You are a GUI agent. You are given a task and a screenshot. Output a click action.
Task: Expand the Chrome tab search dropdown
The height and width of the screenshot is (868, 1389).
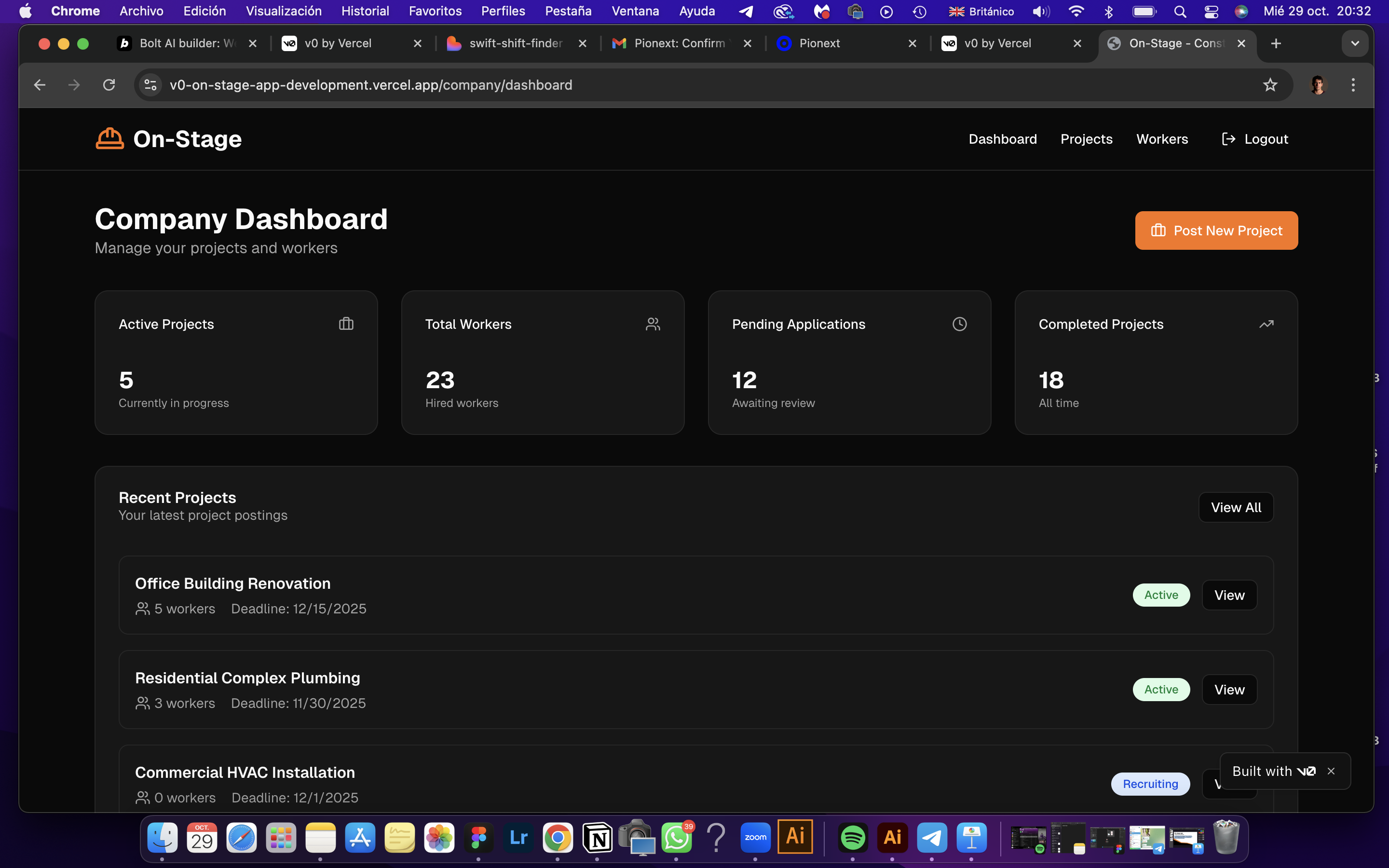[1355, 43]
